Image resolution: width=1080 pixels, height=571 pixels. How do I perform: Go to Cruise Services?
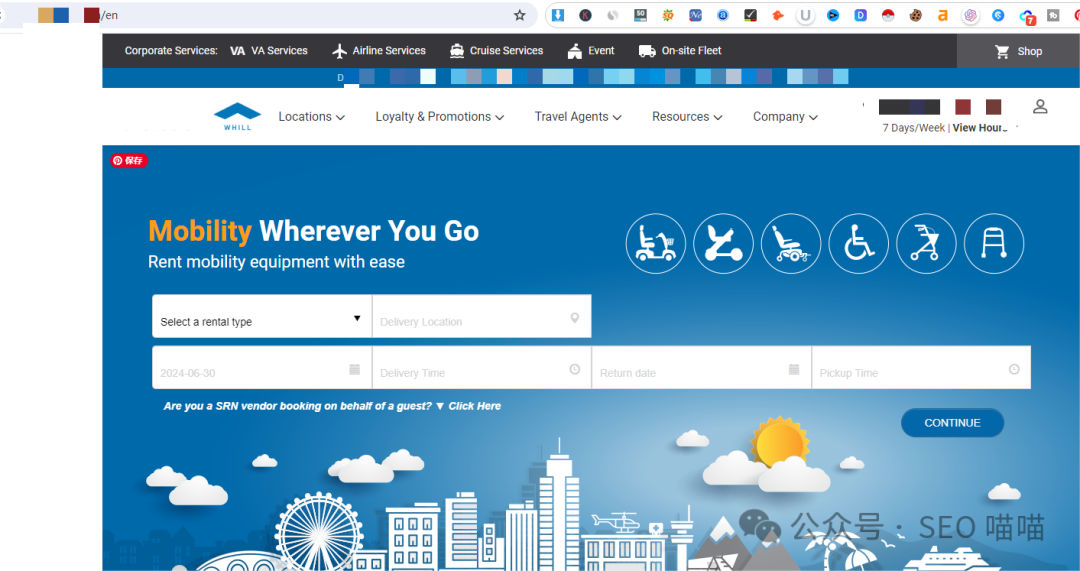pyautogui.click(x=496, y=51)
